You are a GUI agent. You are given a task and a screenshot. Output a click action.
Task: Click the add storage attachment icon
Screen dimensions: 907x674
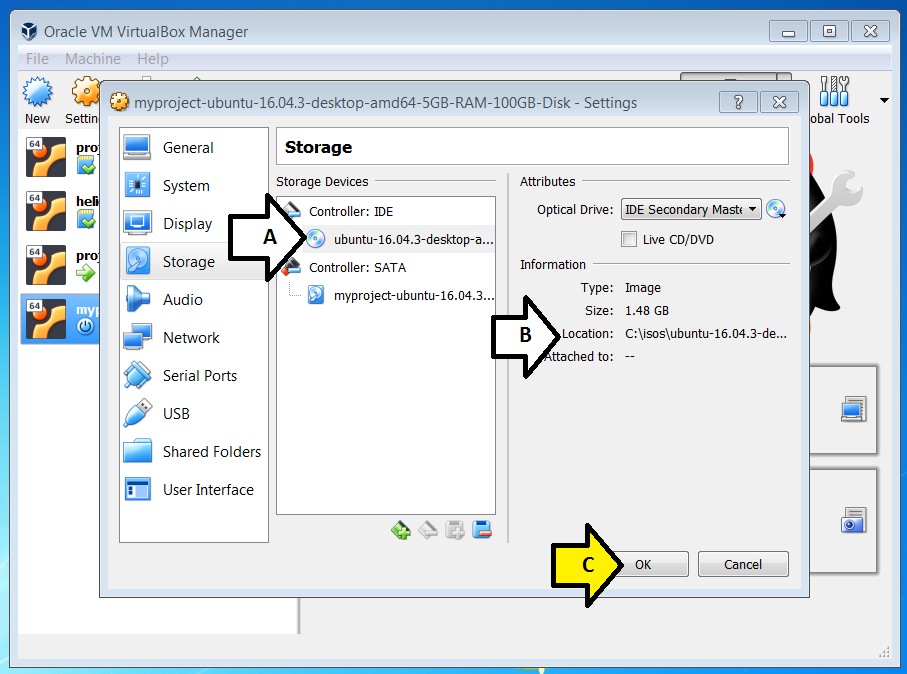click(x=455, y=529)
